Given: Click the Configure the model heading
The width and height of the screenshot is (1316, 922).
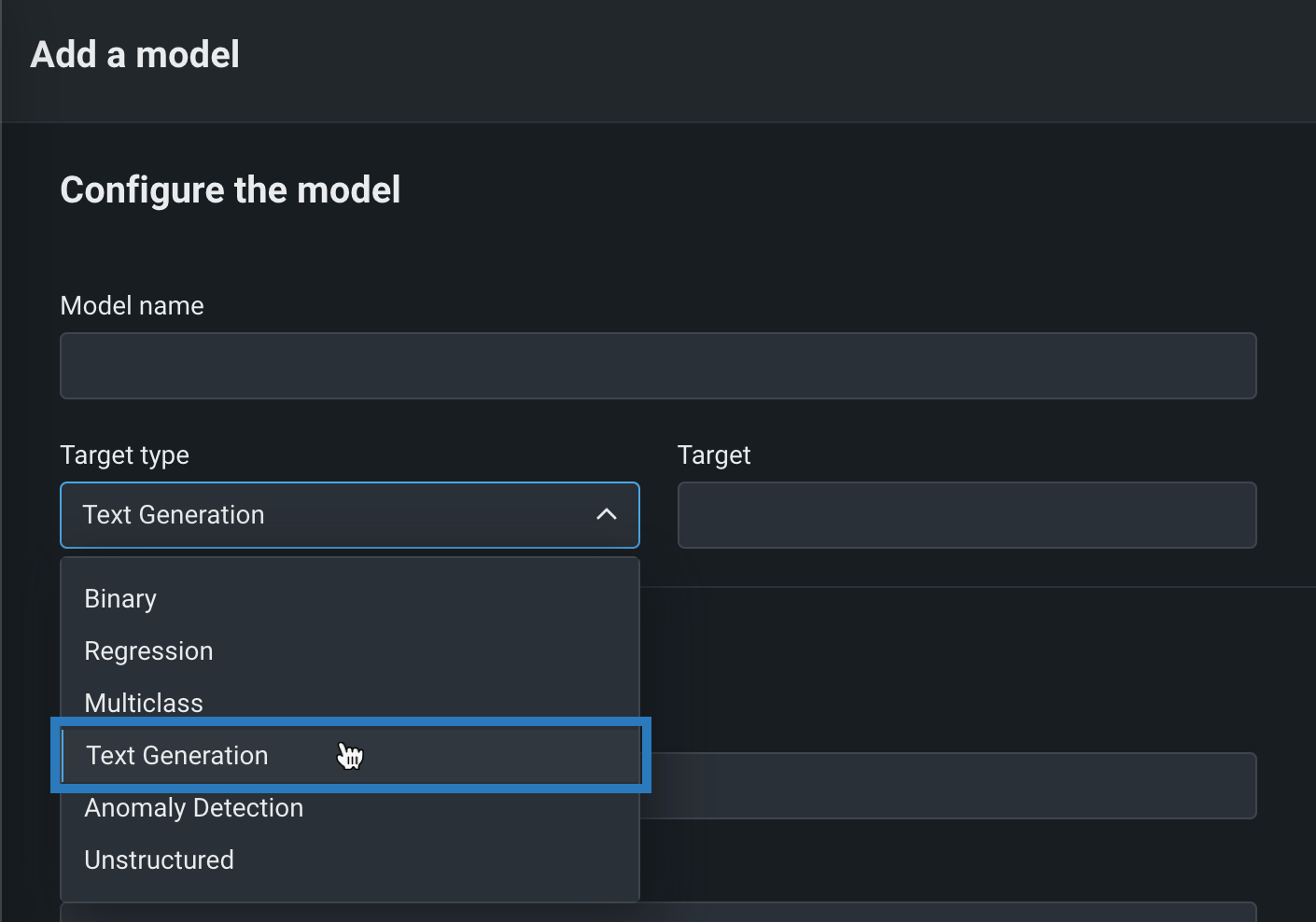Looking at the screenshot, I should tap(231, 190).
